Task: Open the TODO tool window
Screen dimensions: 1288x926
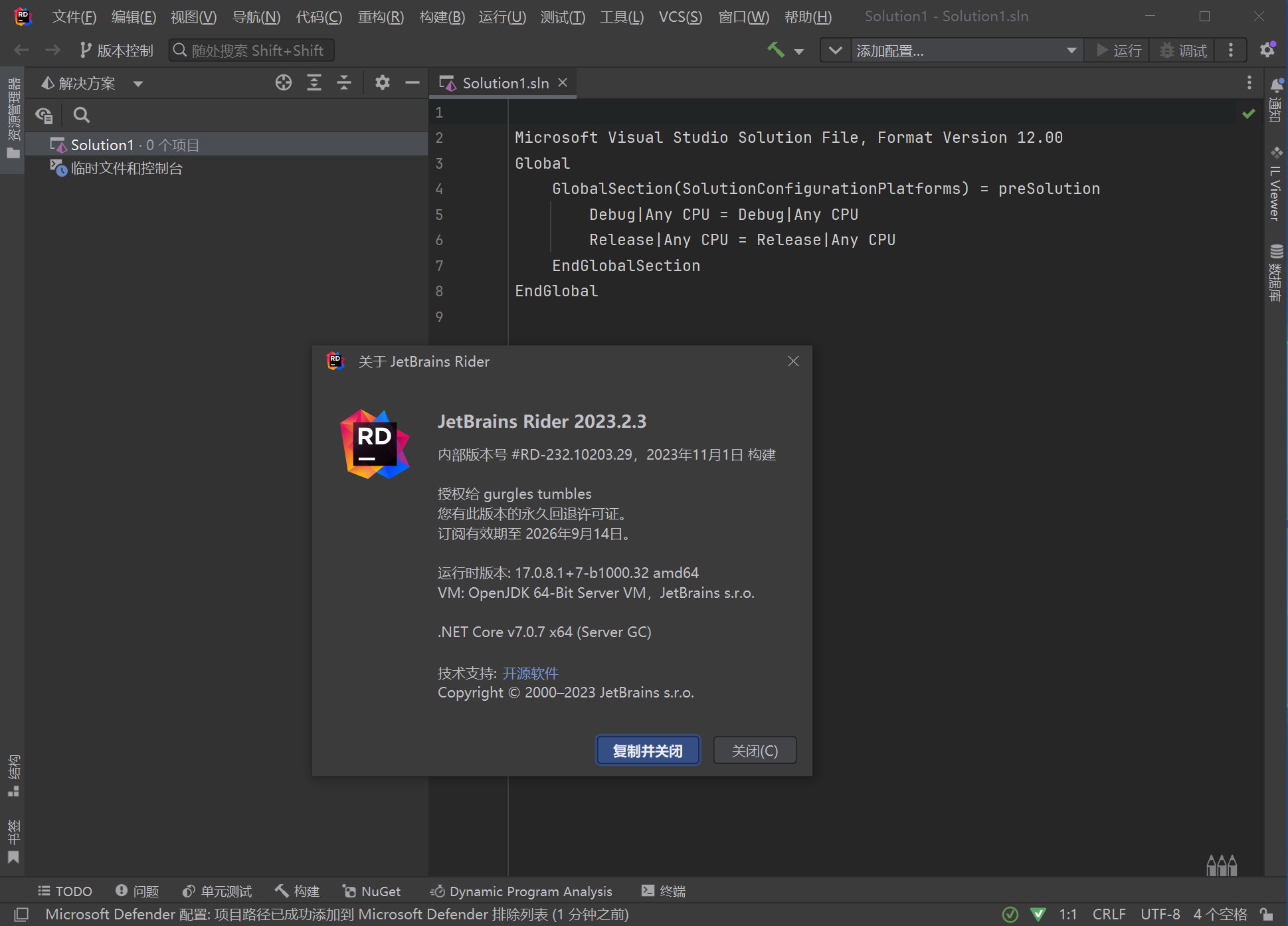Action: (x=65, y=891)
